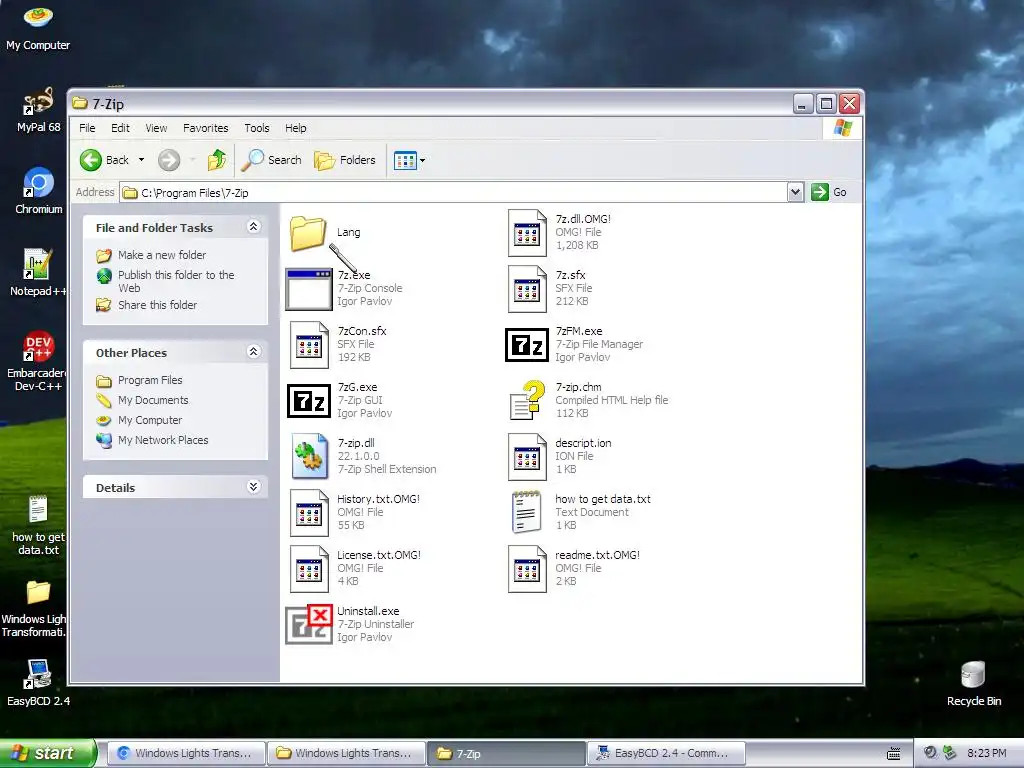
Task: Collapse the File and Folder Tasks panel
Action: pos(253,227)
